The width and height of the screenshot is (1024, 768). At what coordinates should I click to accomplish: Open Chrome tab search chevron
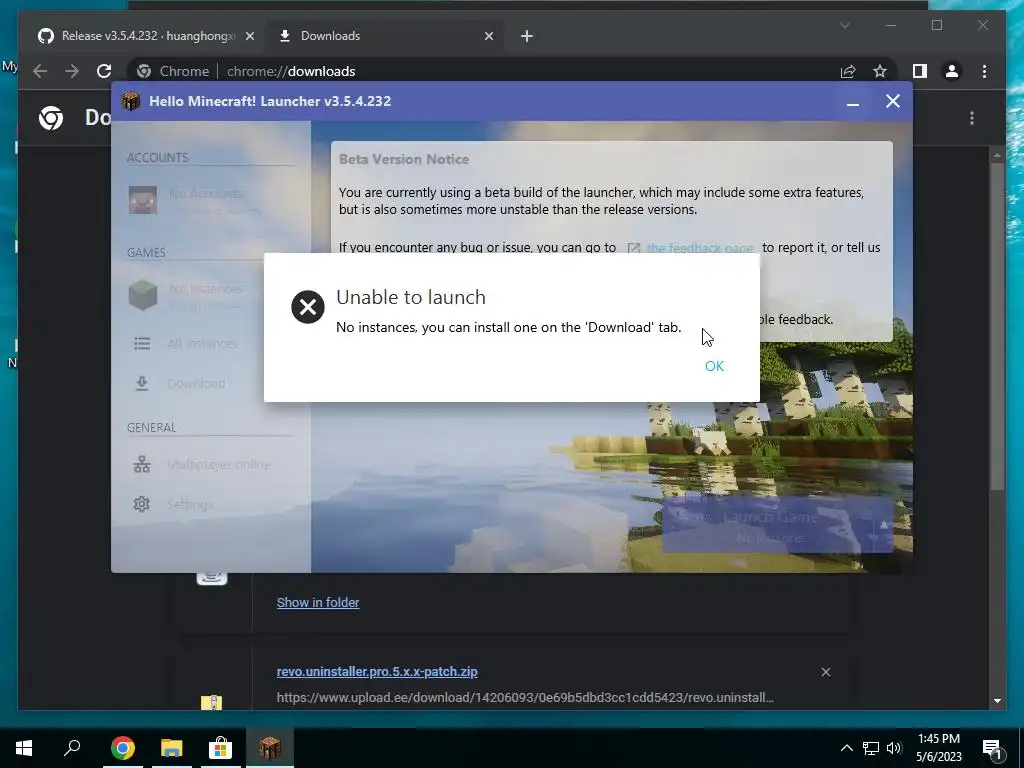(x=844, y=26)
